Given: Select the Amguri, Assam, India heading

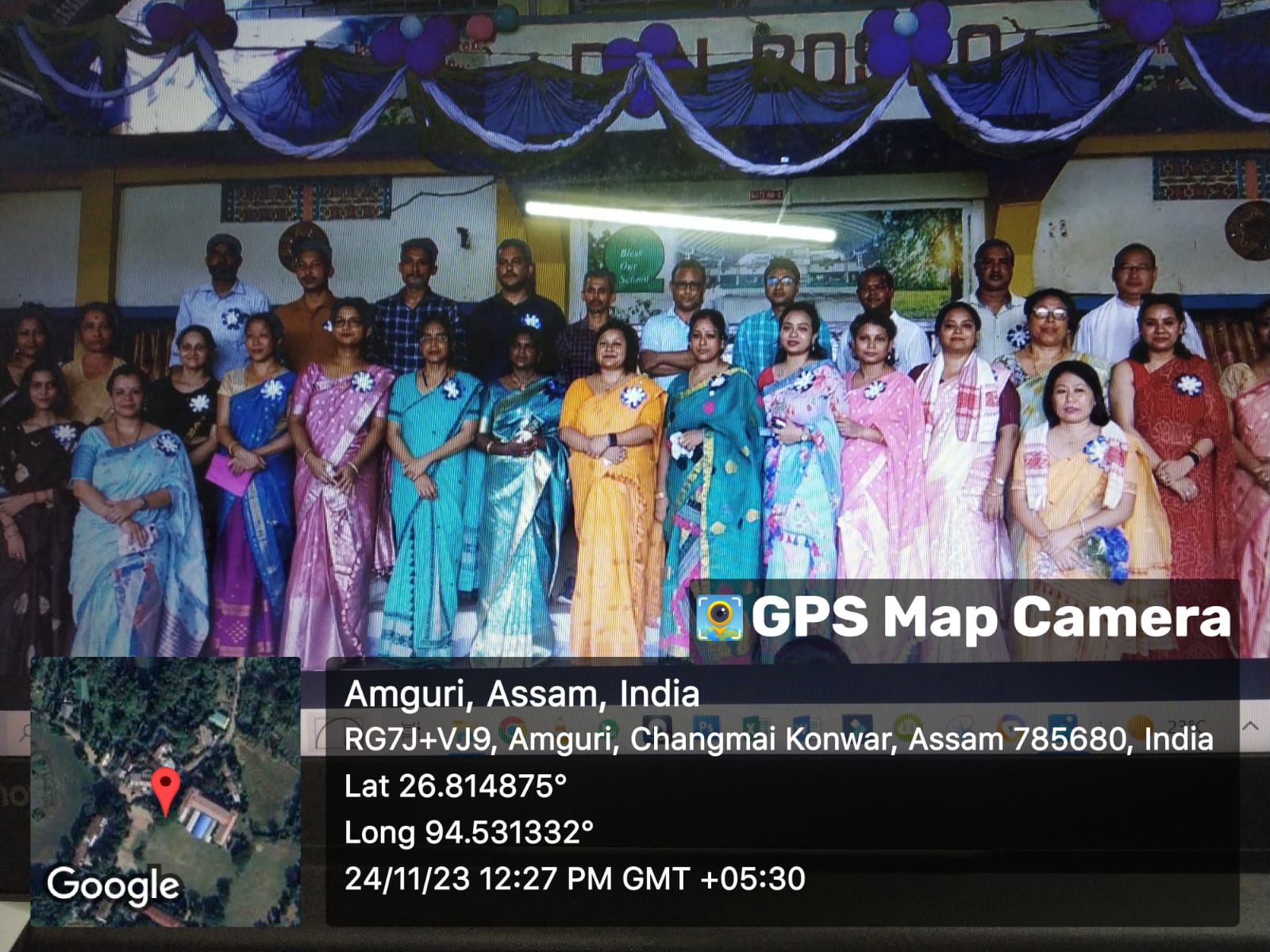Looking at the screenshot, I should pos(521,693).
